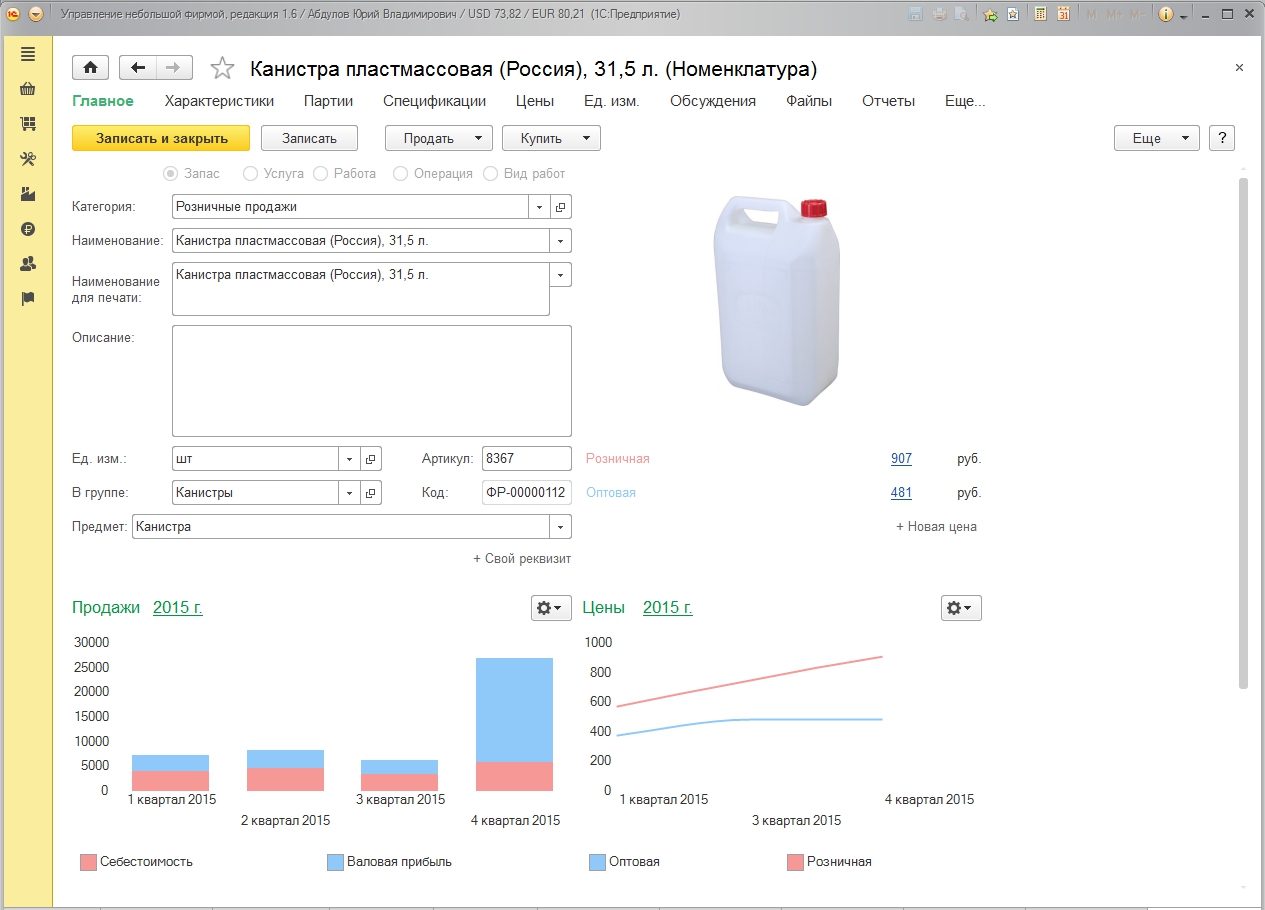Viewport: 1265px width, 910px height.
Task: Select the Услуга radio button
Action: pyautogui.click(x=250, y=174)
